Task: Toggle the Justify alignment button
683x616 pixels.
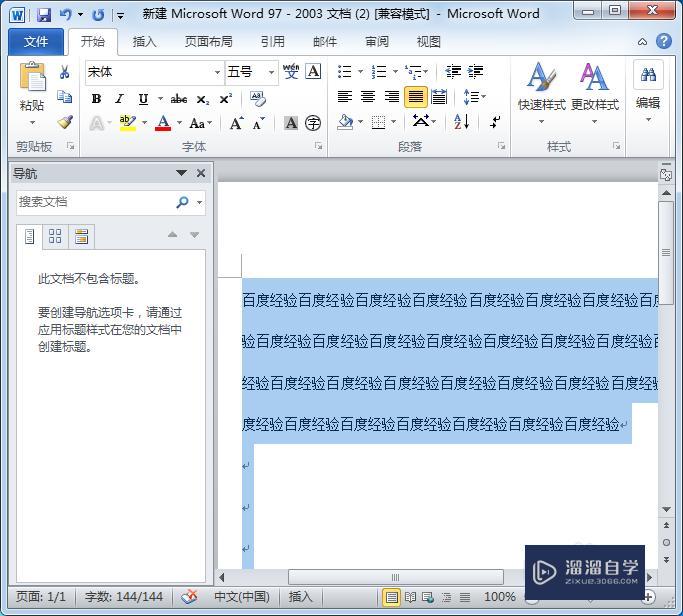Action: pos(416,96)
